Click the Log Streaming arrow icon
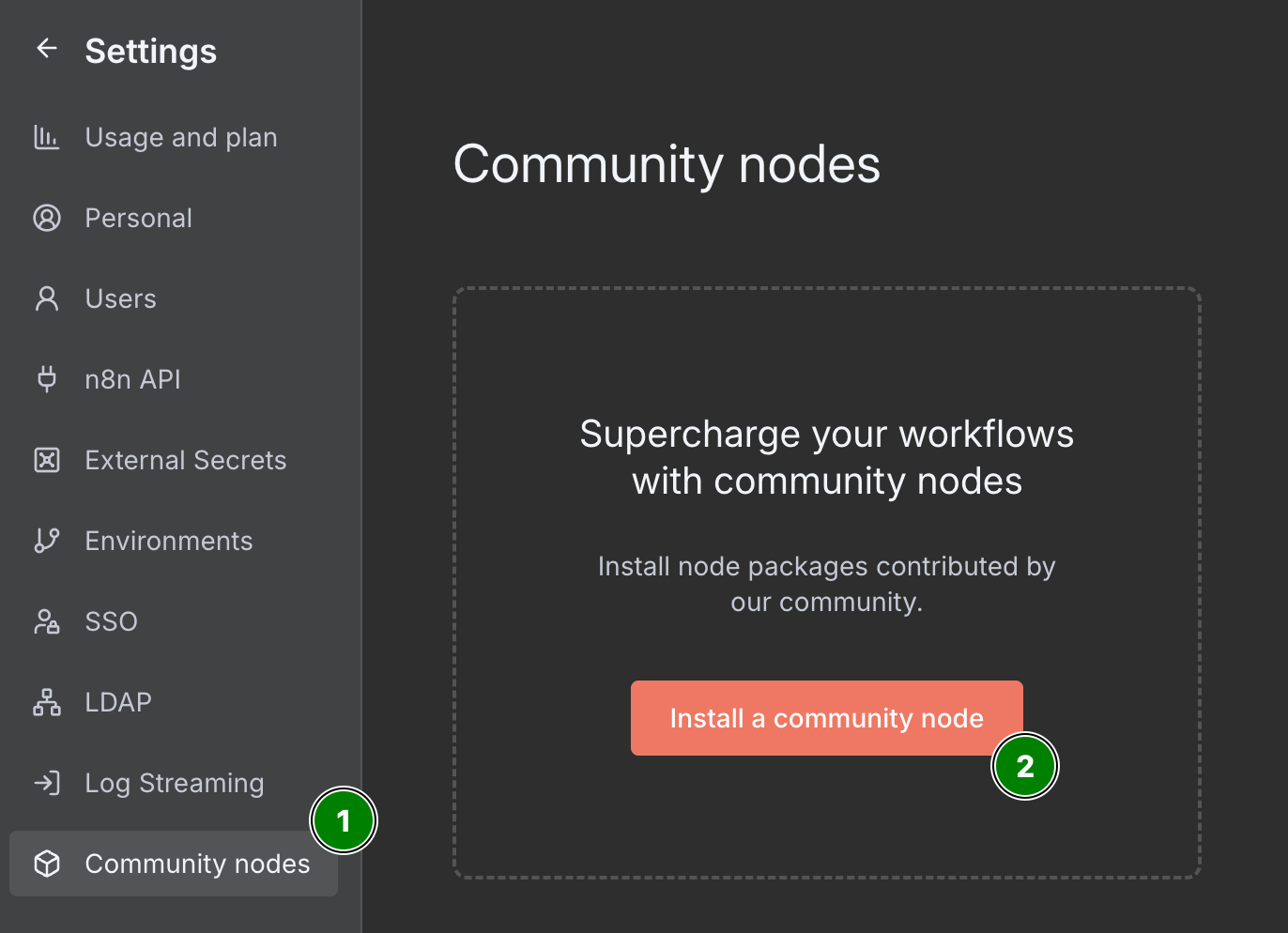 coord(47,783)
